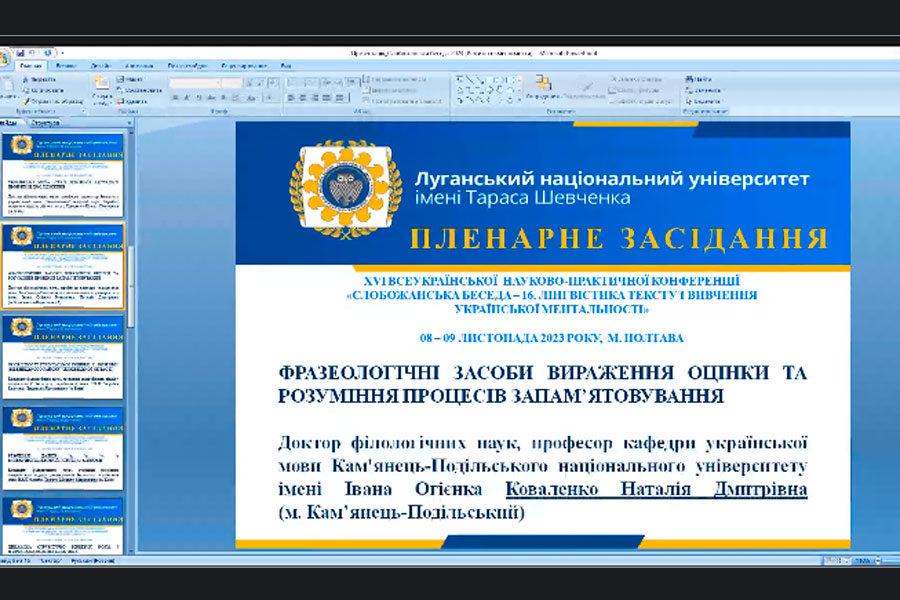Viewport: 900px width, 600px height.
Task: Open the text columns dropdown
Action: pyautogui.click(x=341, y=98)
